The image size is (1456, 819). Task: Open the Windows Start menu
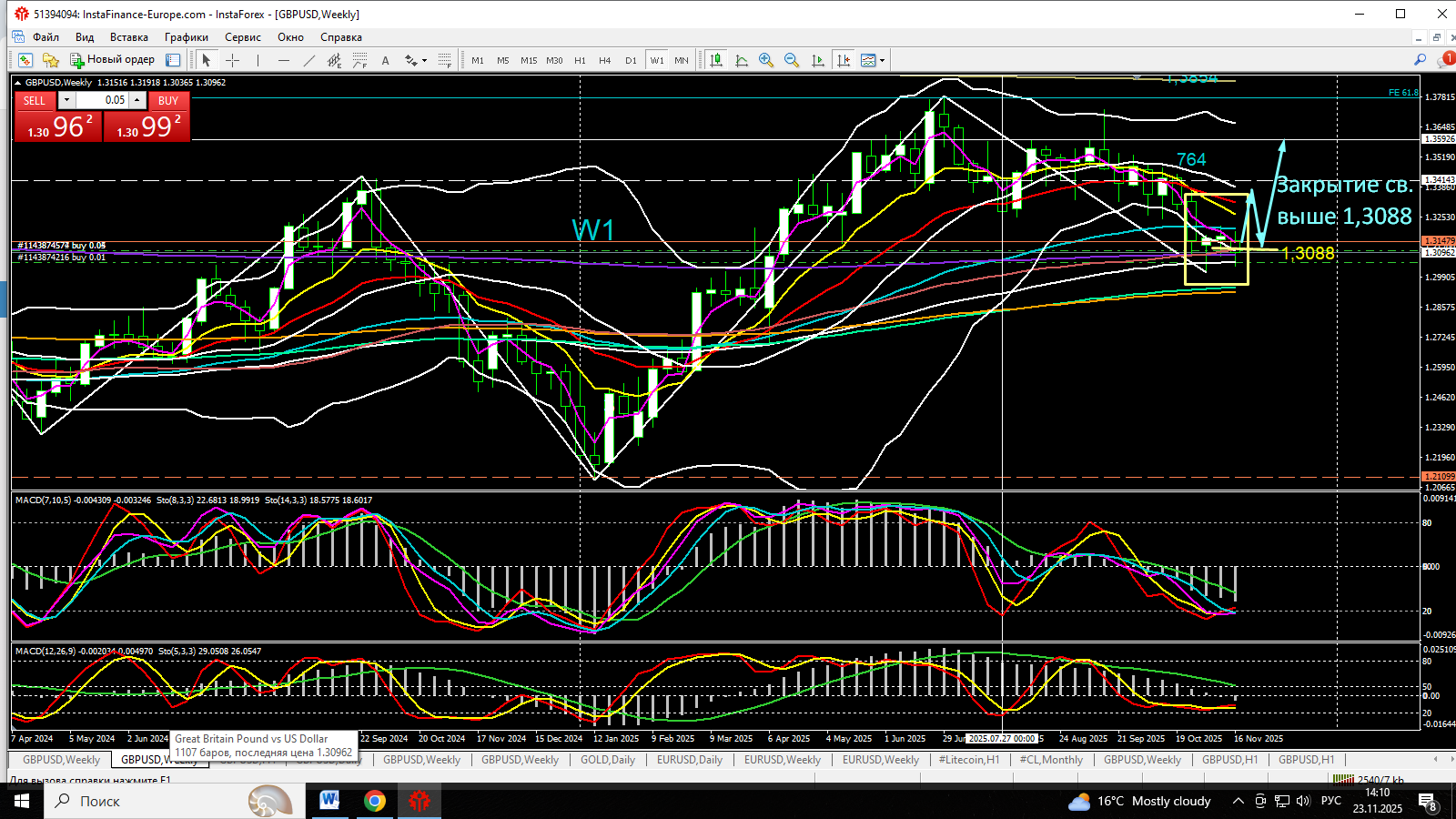click(x=22, y=801)
